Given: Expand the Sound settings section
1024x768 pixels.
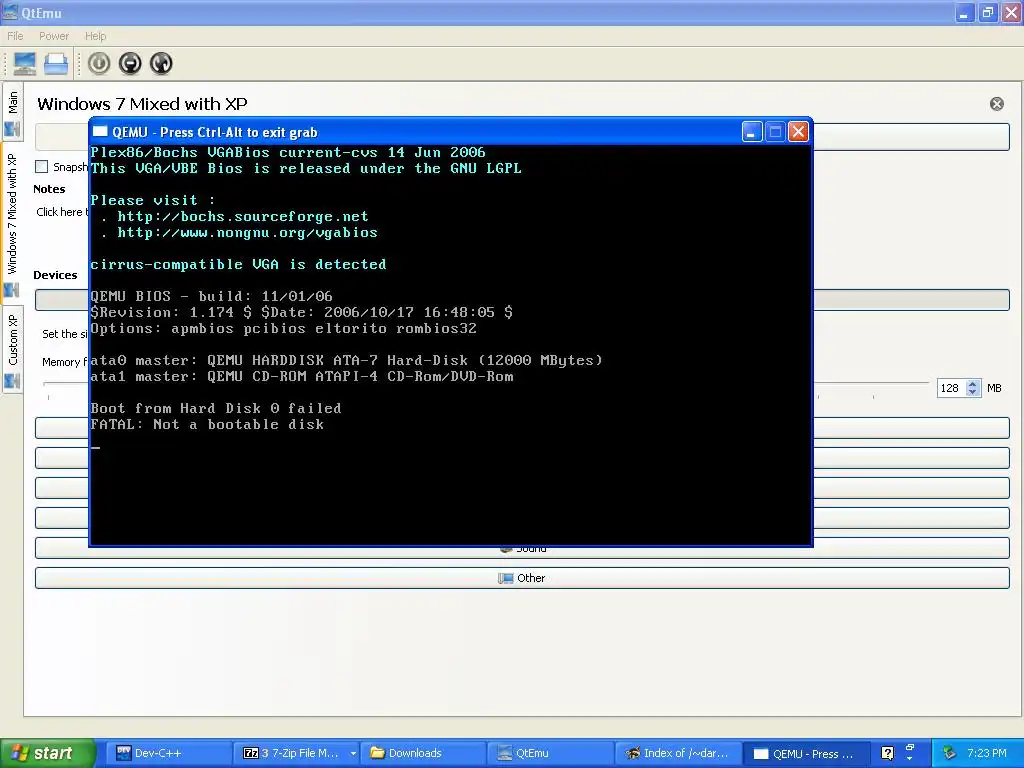Looking at the screenshot, I should (522, 548).
